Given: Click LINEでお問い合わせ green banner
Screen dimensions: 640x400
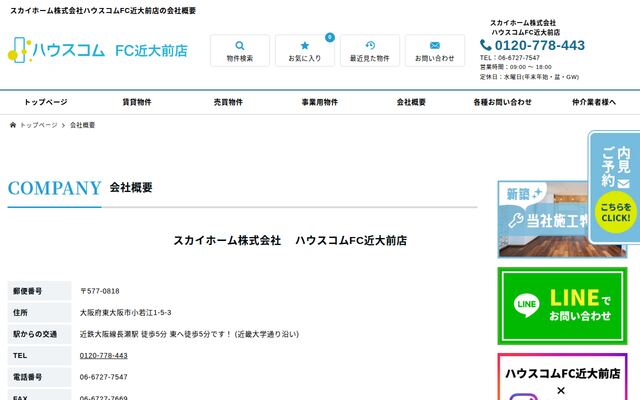Looking at the screenshot, I should 562,306.
